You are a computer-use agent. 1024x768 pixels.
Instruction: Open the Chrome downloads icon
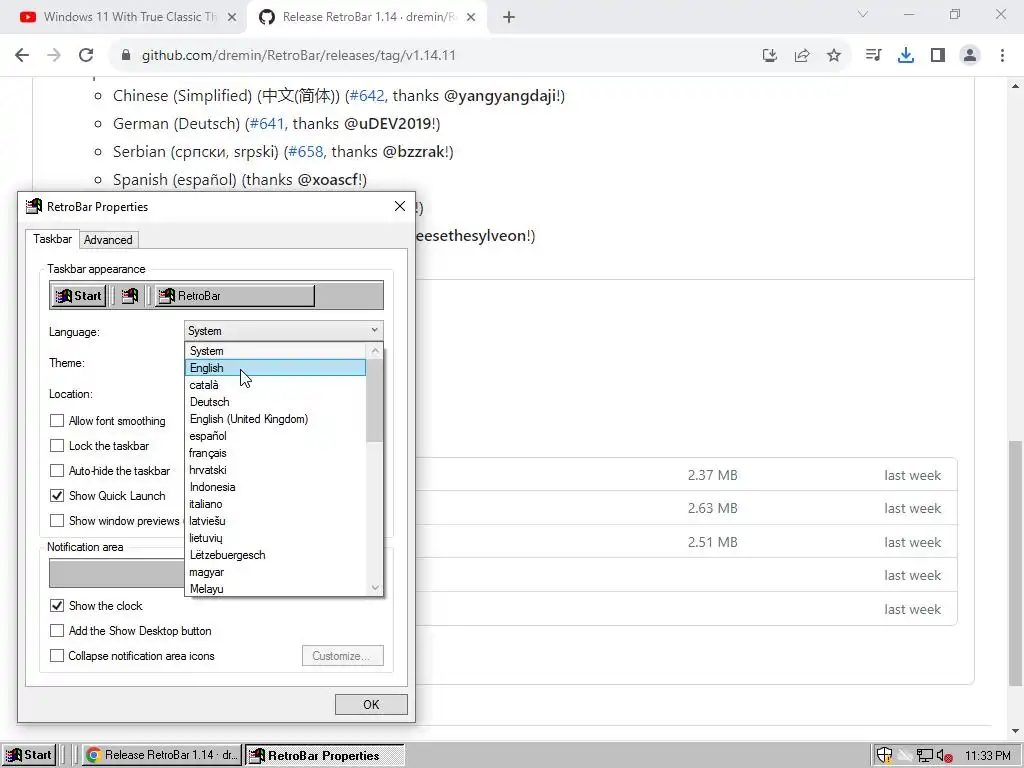tap(906, 56)
